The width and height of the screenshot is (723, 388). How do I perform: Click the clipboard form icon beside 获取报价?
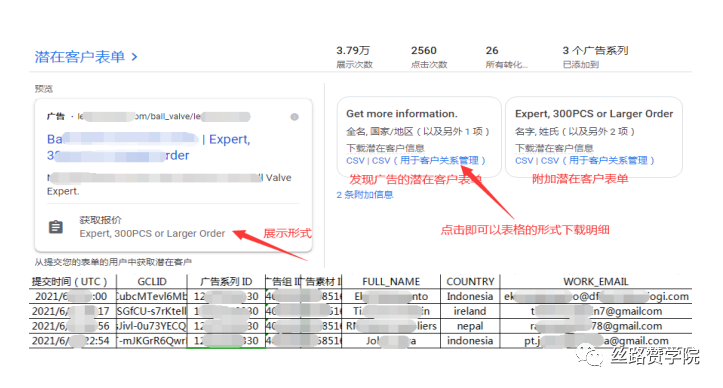[56, 227]
